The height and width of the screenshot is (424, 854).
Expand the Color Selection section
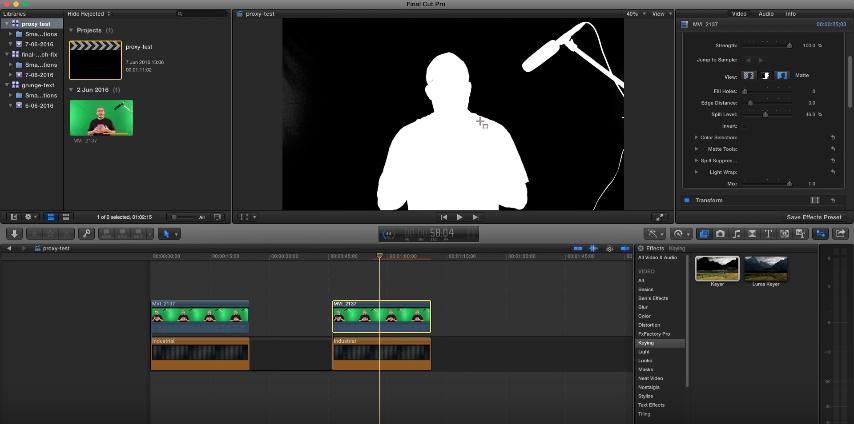[696, 138]
